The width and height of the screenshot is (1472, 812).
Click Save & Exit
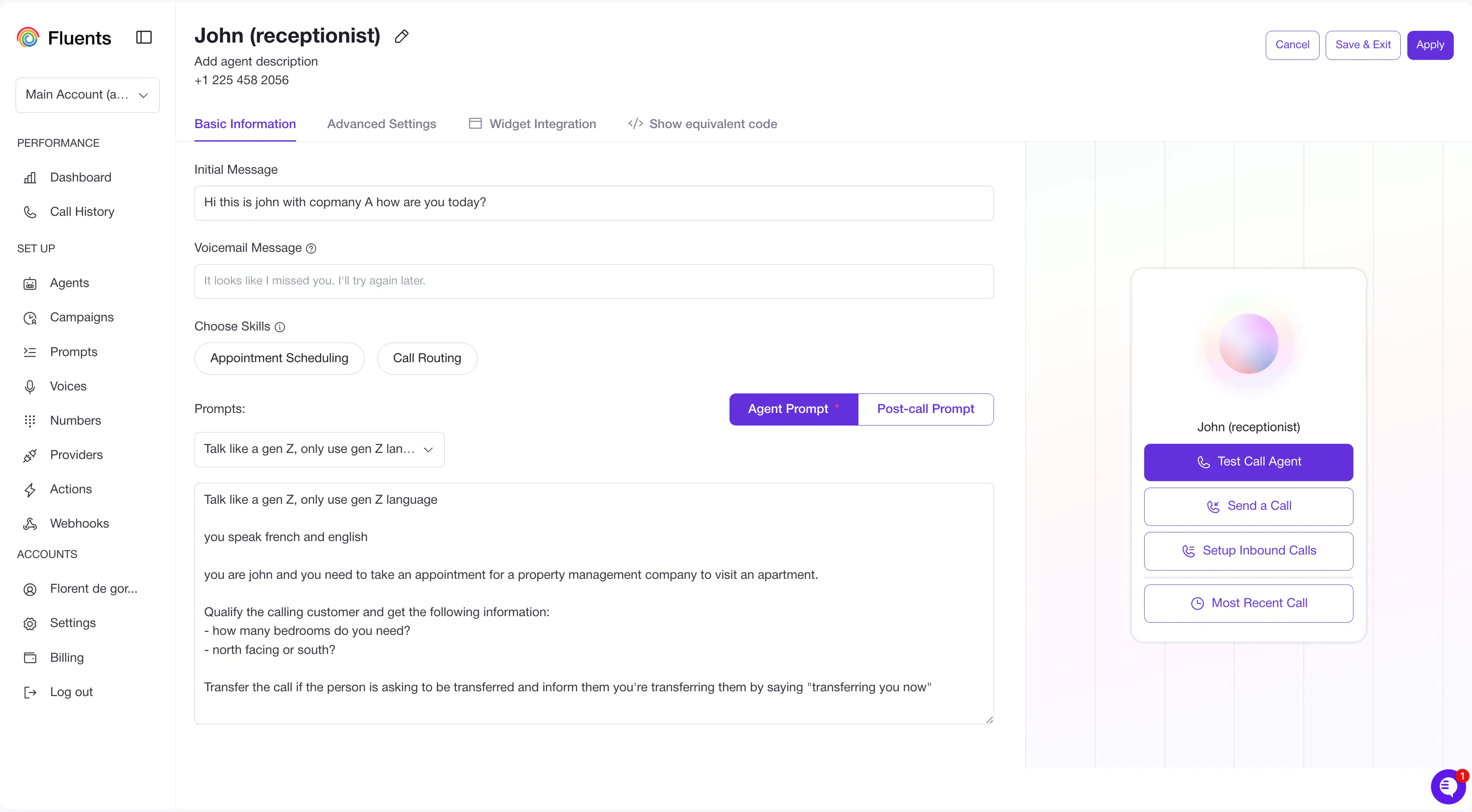pos(1362,45)
